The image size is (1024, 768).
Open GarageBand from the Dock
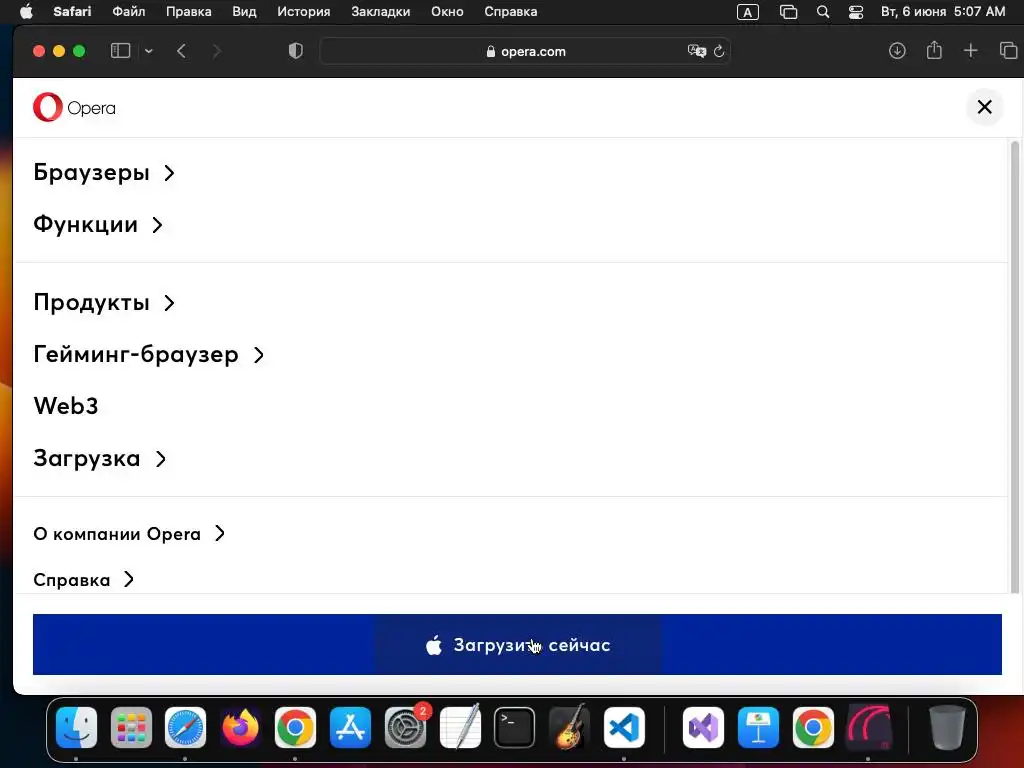click(x=569, y=727)
